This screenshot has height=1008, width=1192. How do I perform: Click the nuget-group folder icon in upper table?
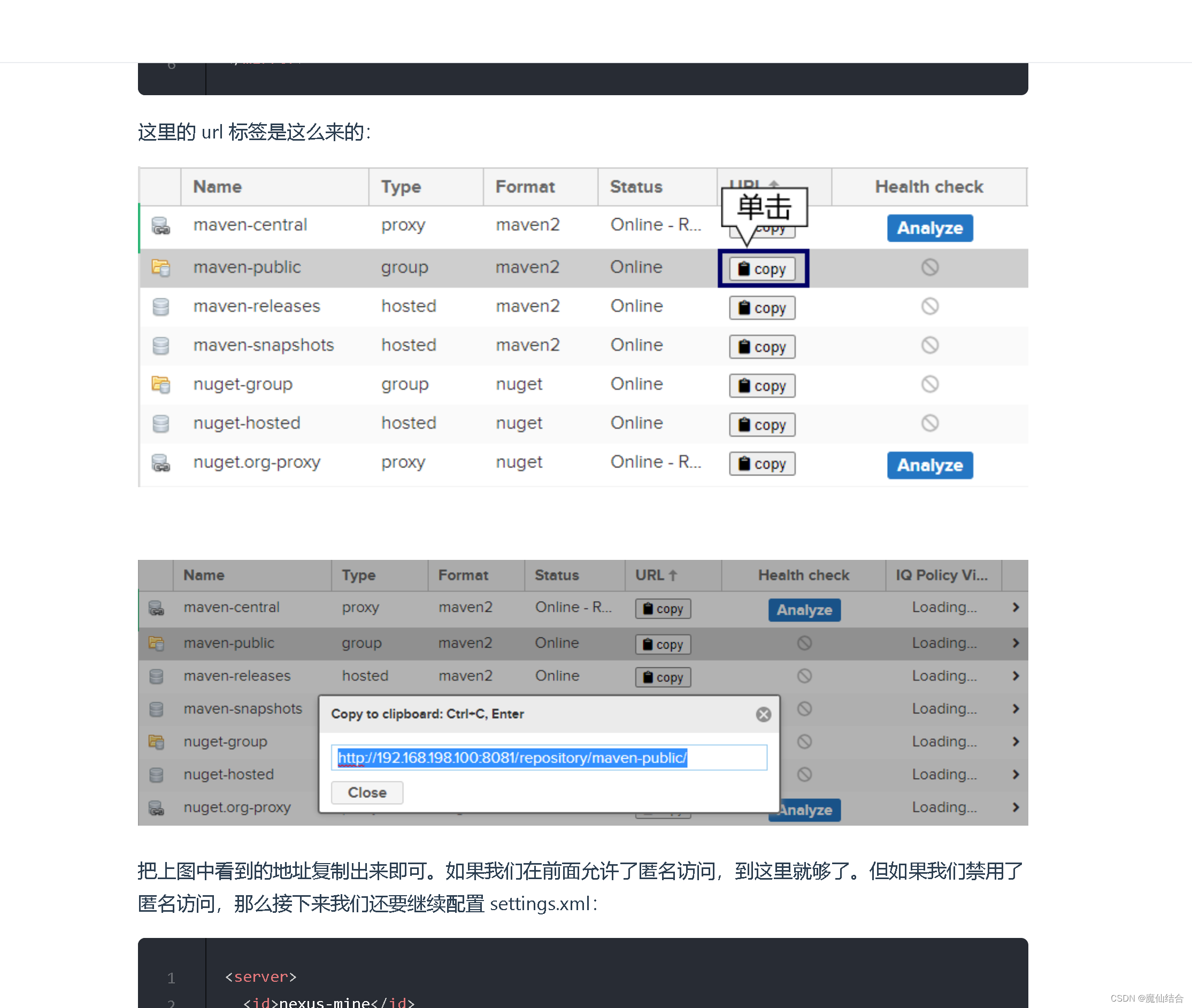pyautogui.click(x=160, y=384)
